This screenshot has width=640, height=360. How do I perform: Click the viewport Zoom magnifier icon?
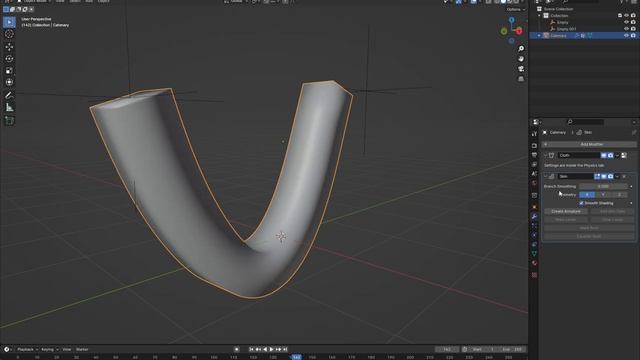point(521,49)
